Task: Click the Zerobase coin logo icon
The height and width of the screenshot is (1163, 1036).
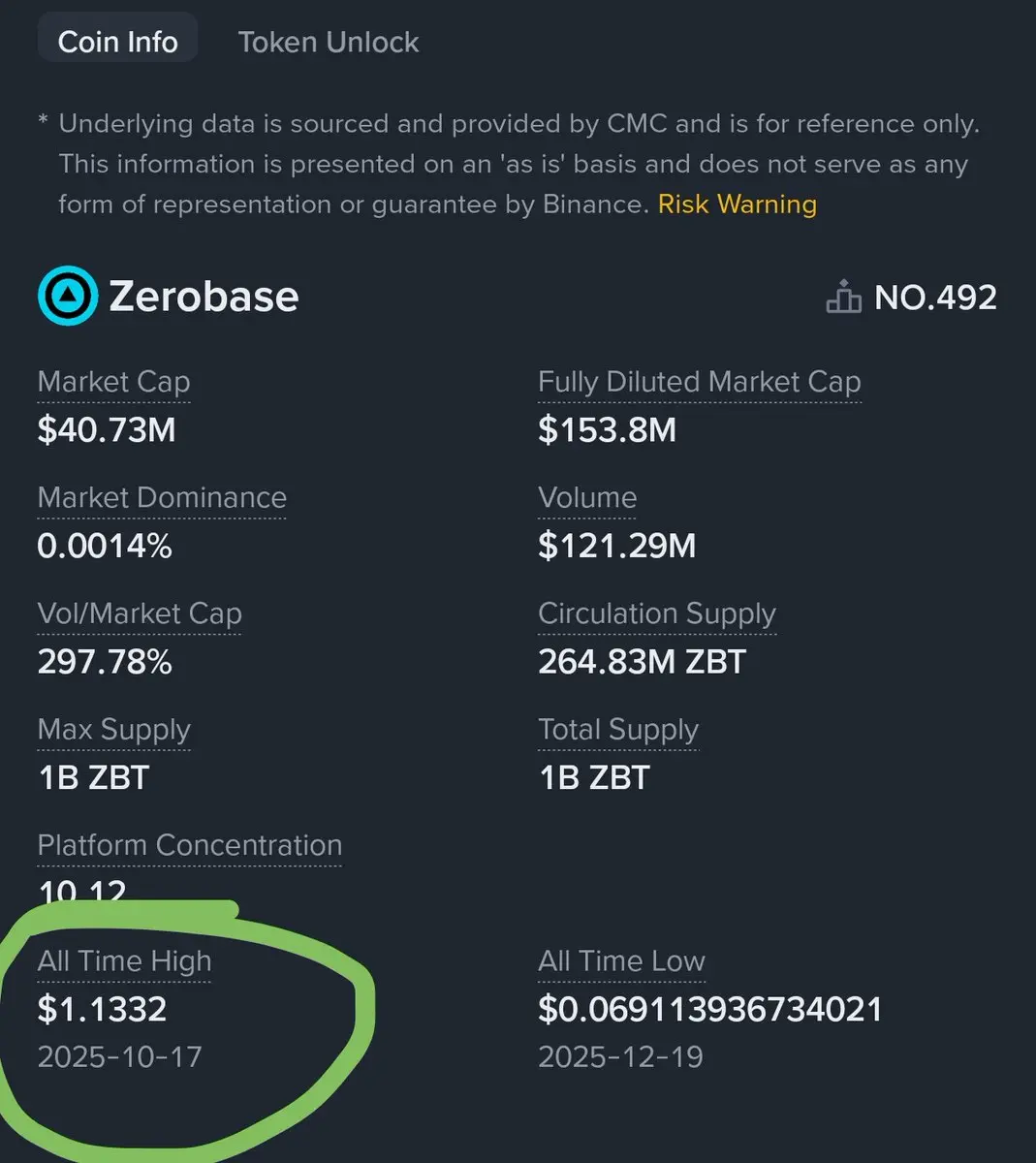Action: [x=67, y=296]
